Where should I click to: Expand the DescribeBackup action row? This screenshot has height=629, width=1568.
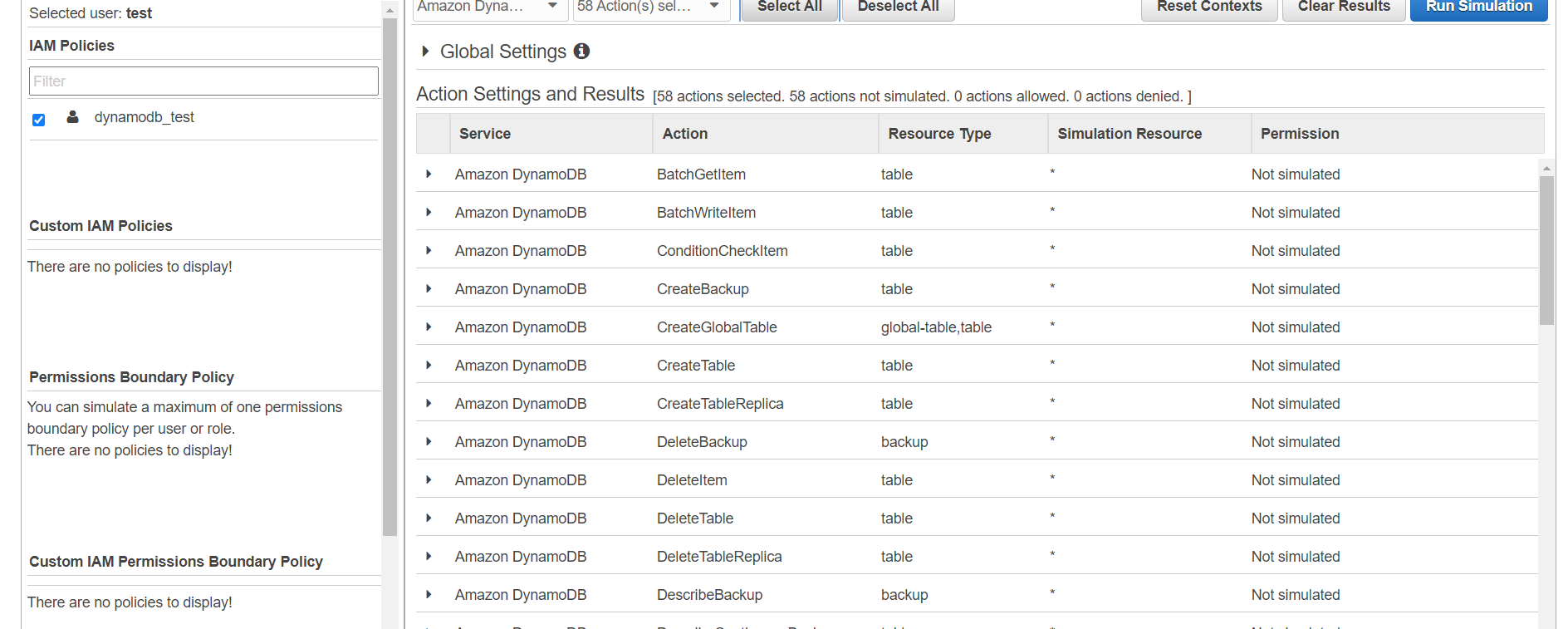429,594
